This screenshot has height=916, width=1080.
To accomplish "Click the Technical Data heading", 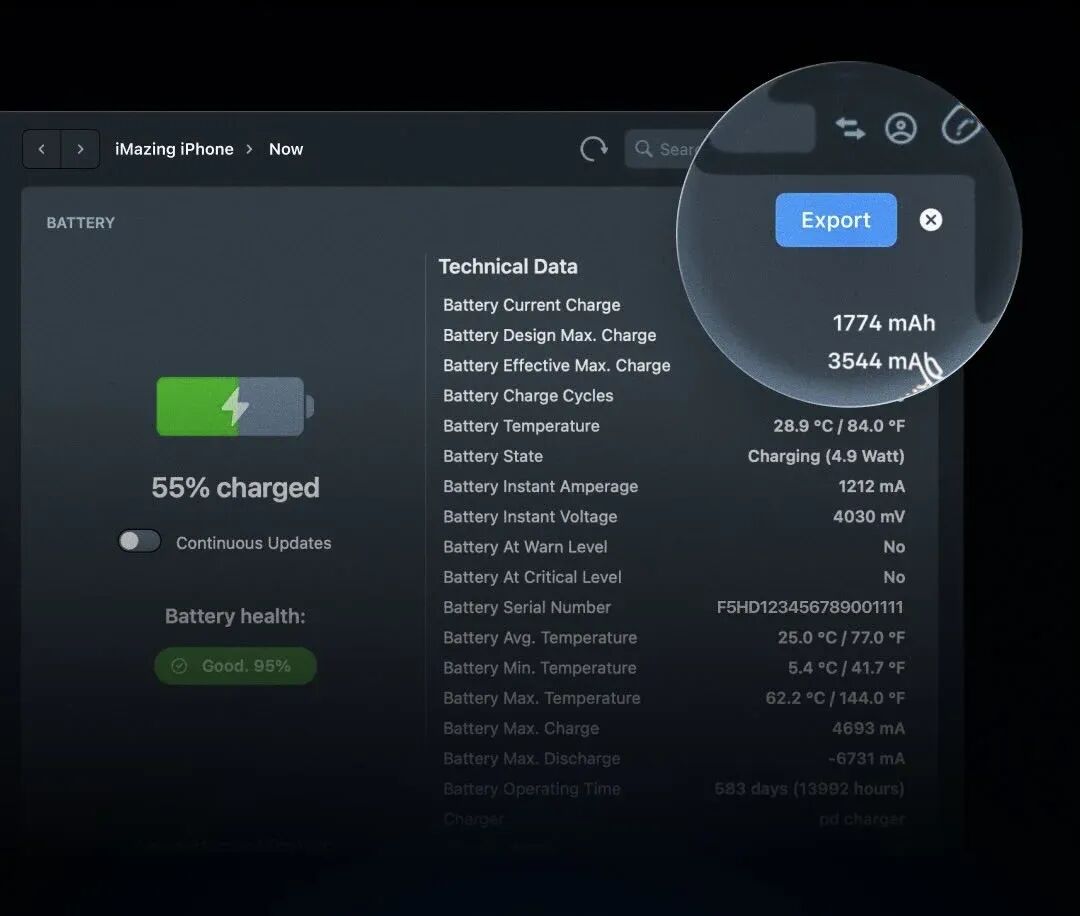I will click(x=508, y=267).
